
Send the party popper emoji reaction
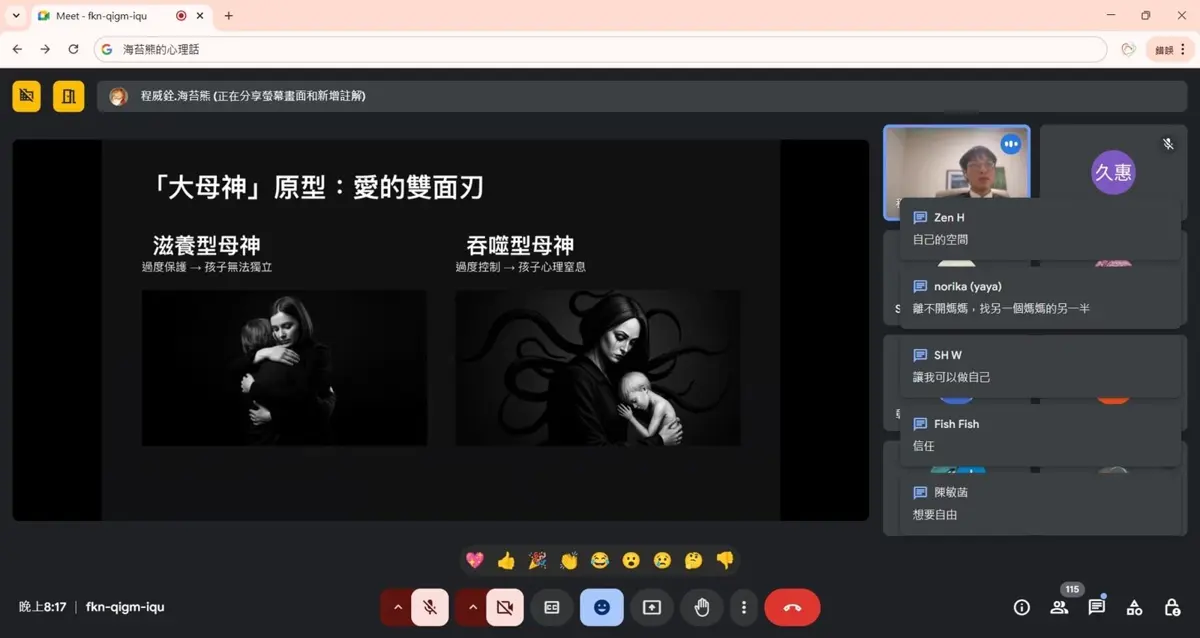[538, 561]
